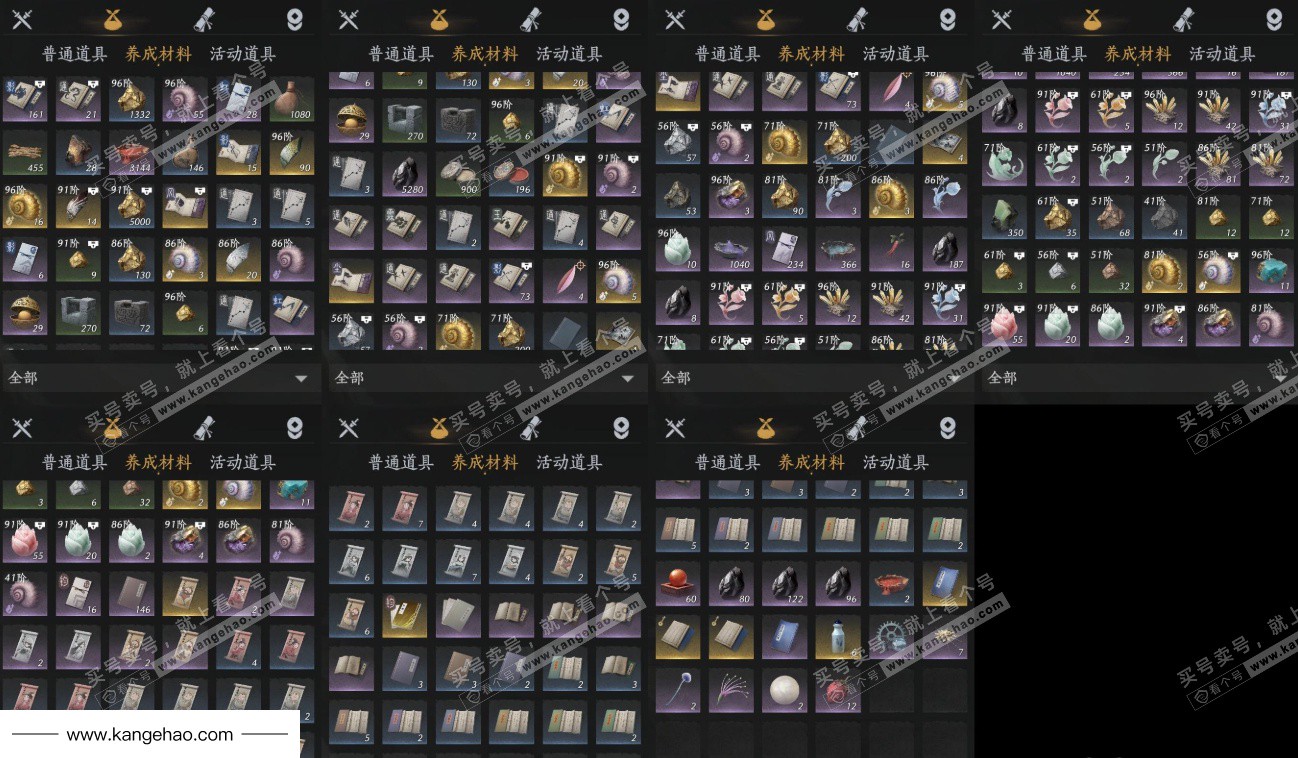Viewport: 1298px width, 758px height.
Task: Select the black ore stack of 5280
Action: click(x=404, y=172)
